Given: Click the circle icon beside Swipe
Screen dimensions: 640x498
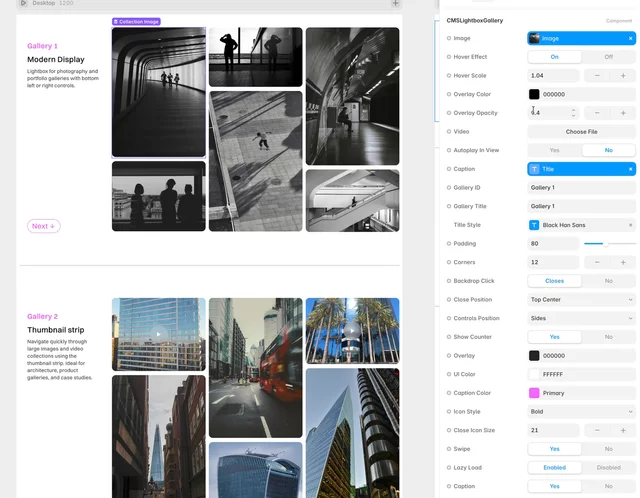Looking at the screenshot, I should [x=449, y=449].
